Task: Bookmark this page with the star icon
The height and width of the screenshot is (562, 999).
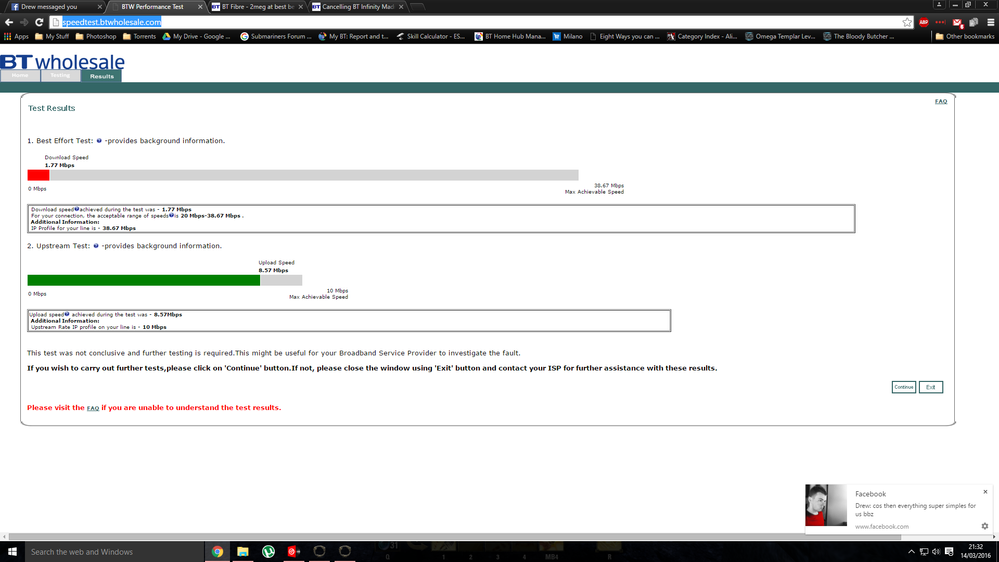Action: click(x=907, y=22)
